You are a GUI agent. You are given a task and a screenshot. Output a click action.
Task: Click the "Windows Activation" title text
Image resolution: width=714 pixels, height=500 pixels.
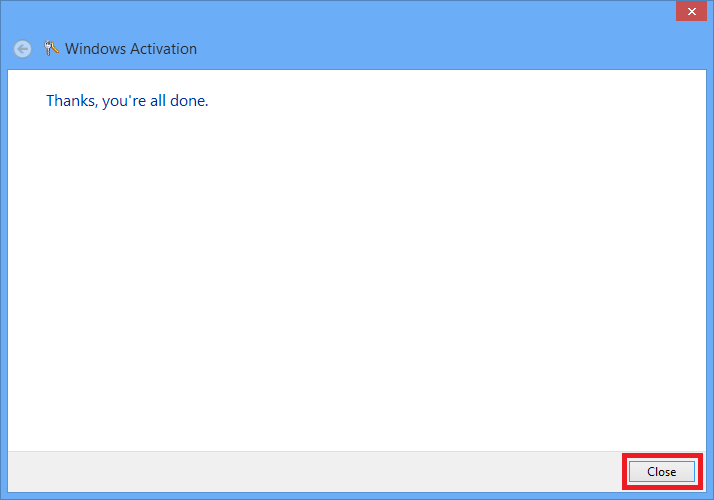click(x=131, y=49)
